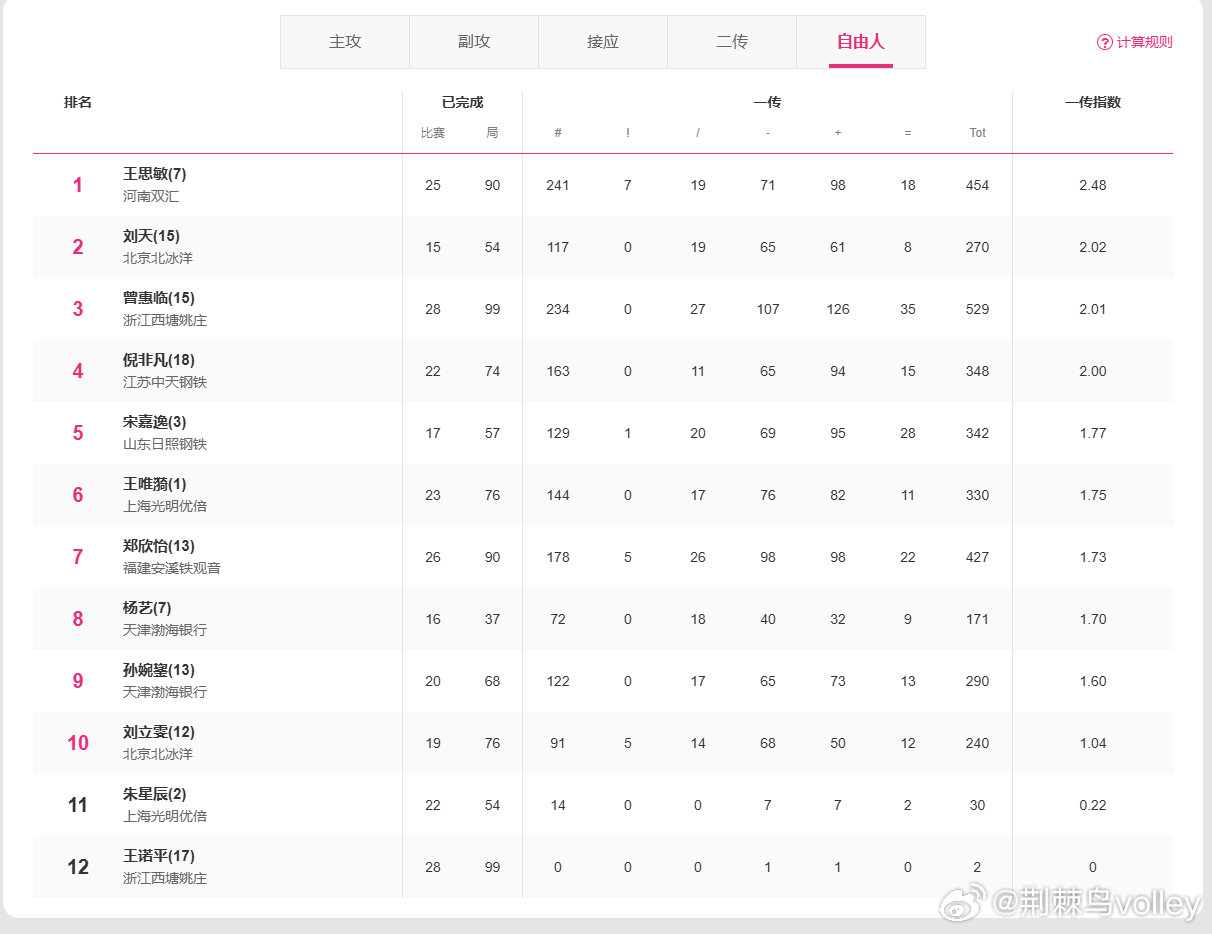Click rank number 12

pyautogui.click(x=78, y=867)
